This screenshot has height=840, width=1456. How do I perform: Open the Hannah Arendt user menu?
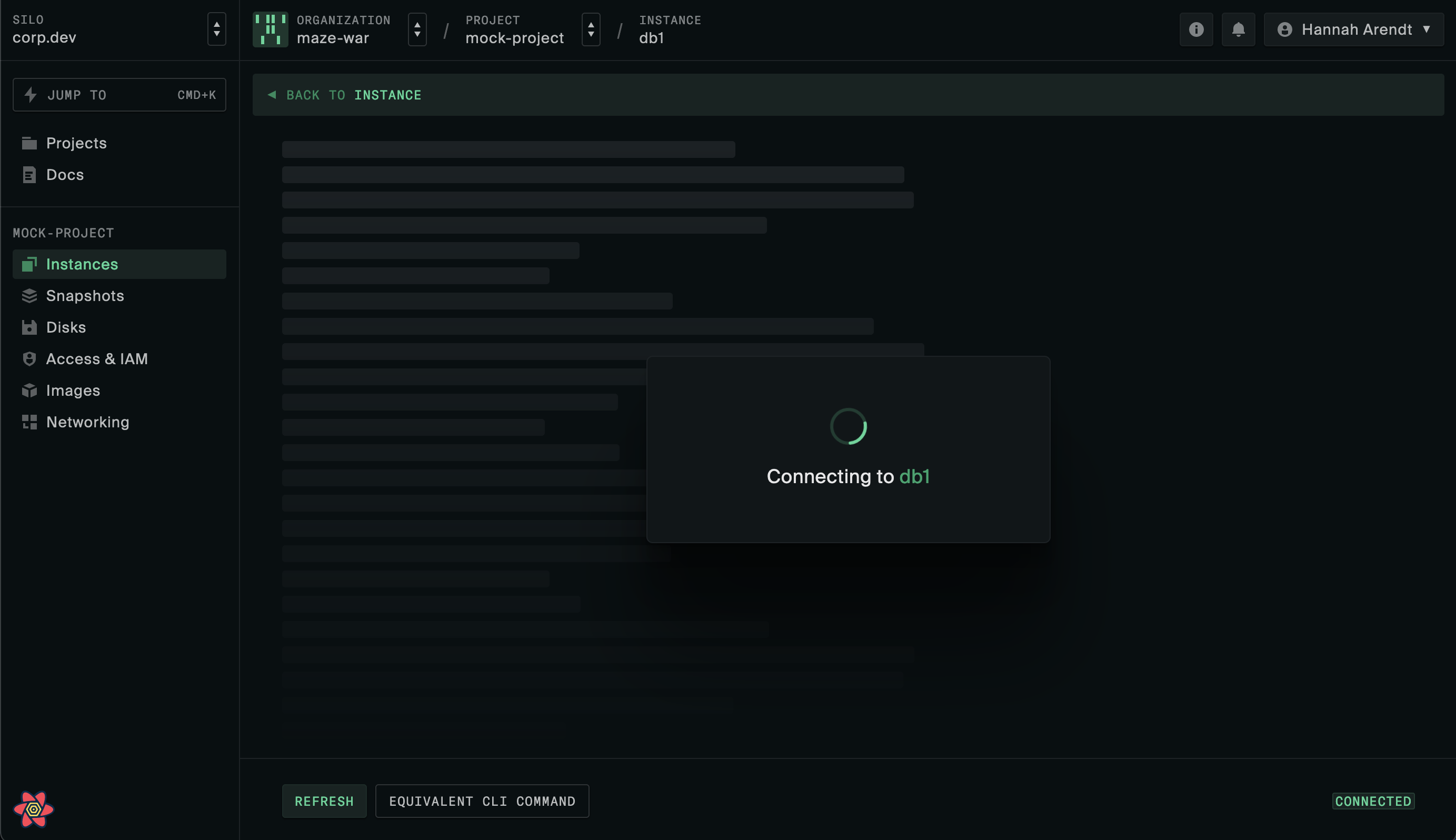click(x=1353, y=29)
